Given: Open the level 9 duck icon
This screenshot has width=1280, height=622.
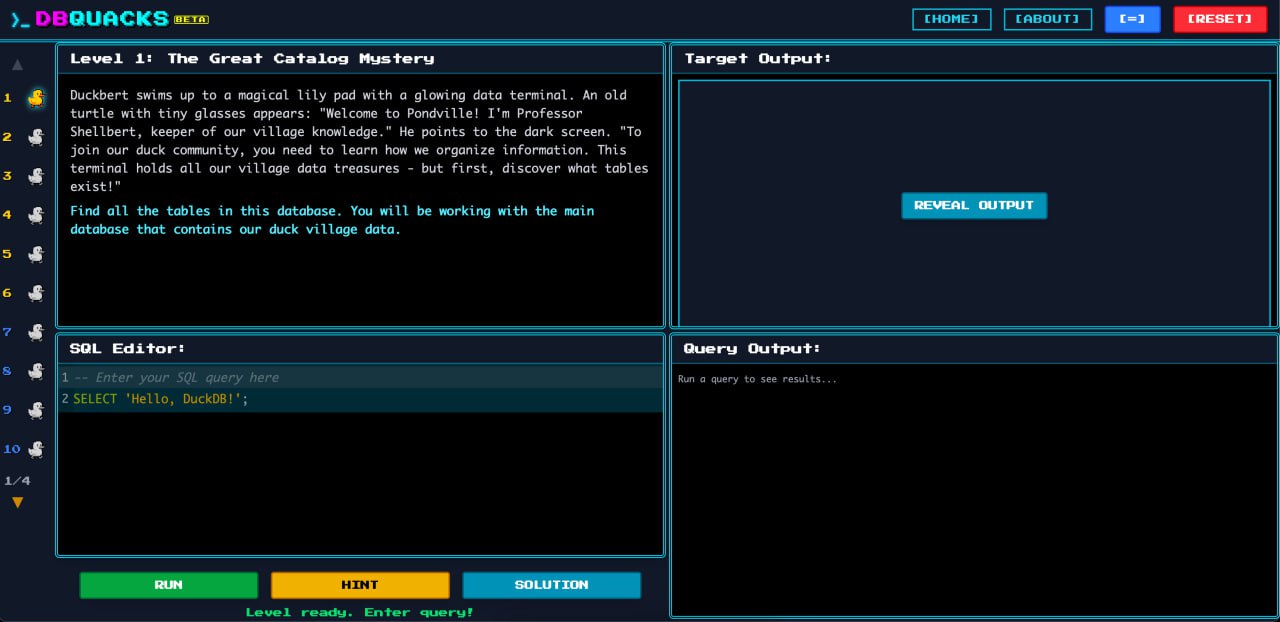Looking at the screenshot, I should tap(36, 410).
